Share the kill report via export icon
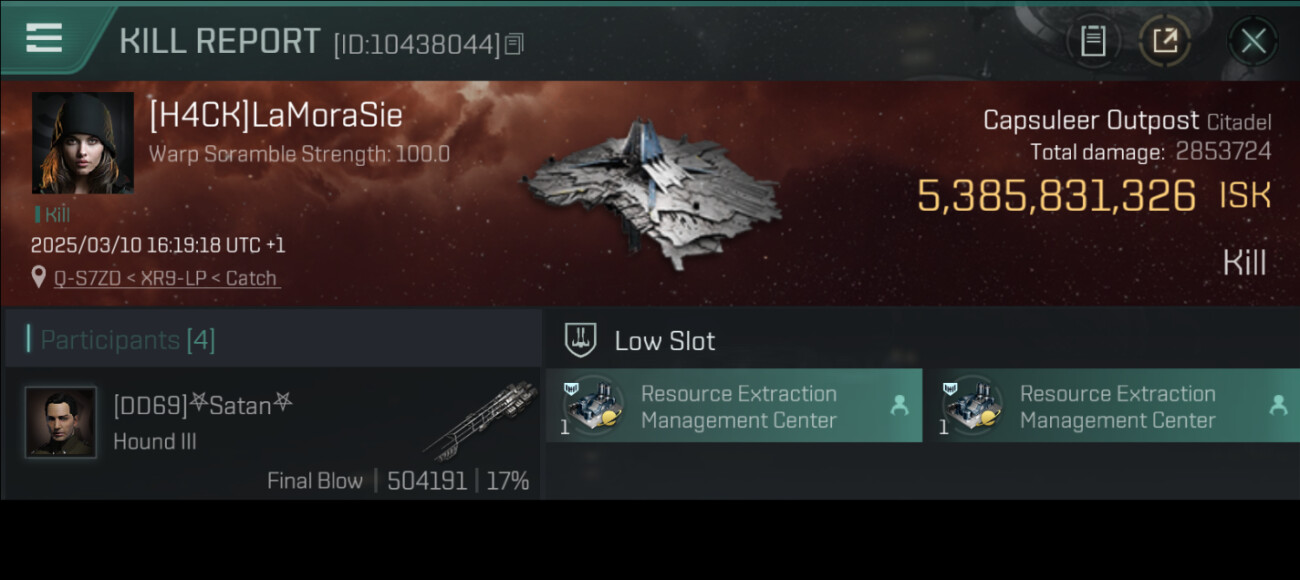 coord(1165,41)
